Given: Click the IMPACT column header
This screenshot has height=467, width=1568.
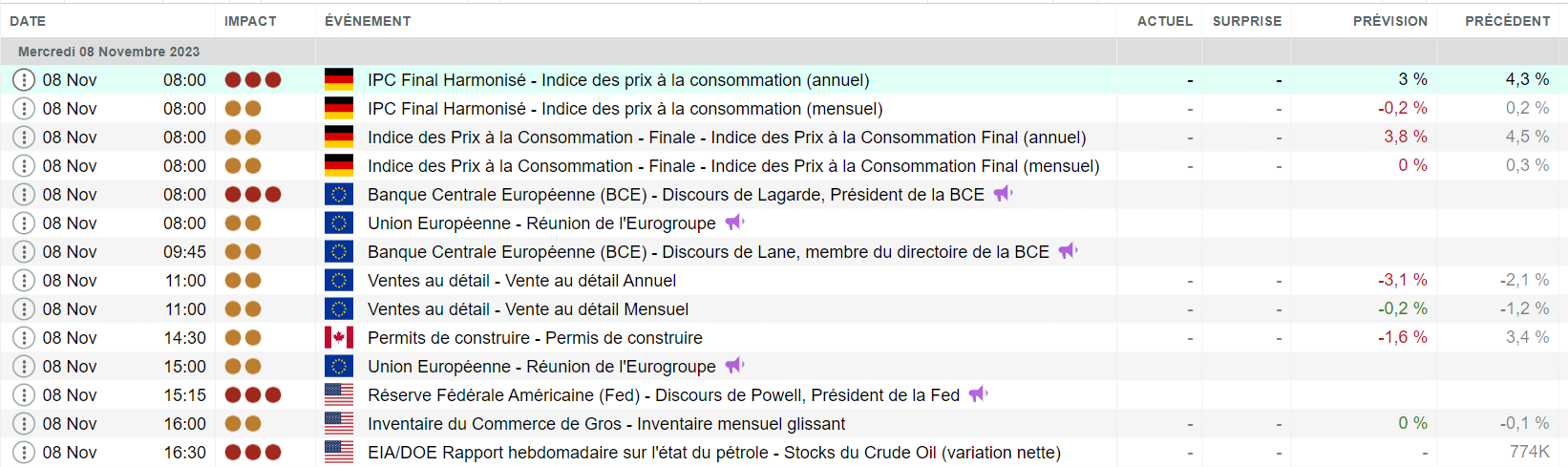Looking at the screenshot, I should coord(250,21).
